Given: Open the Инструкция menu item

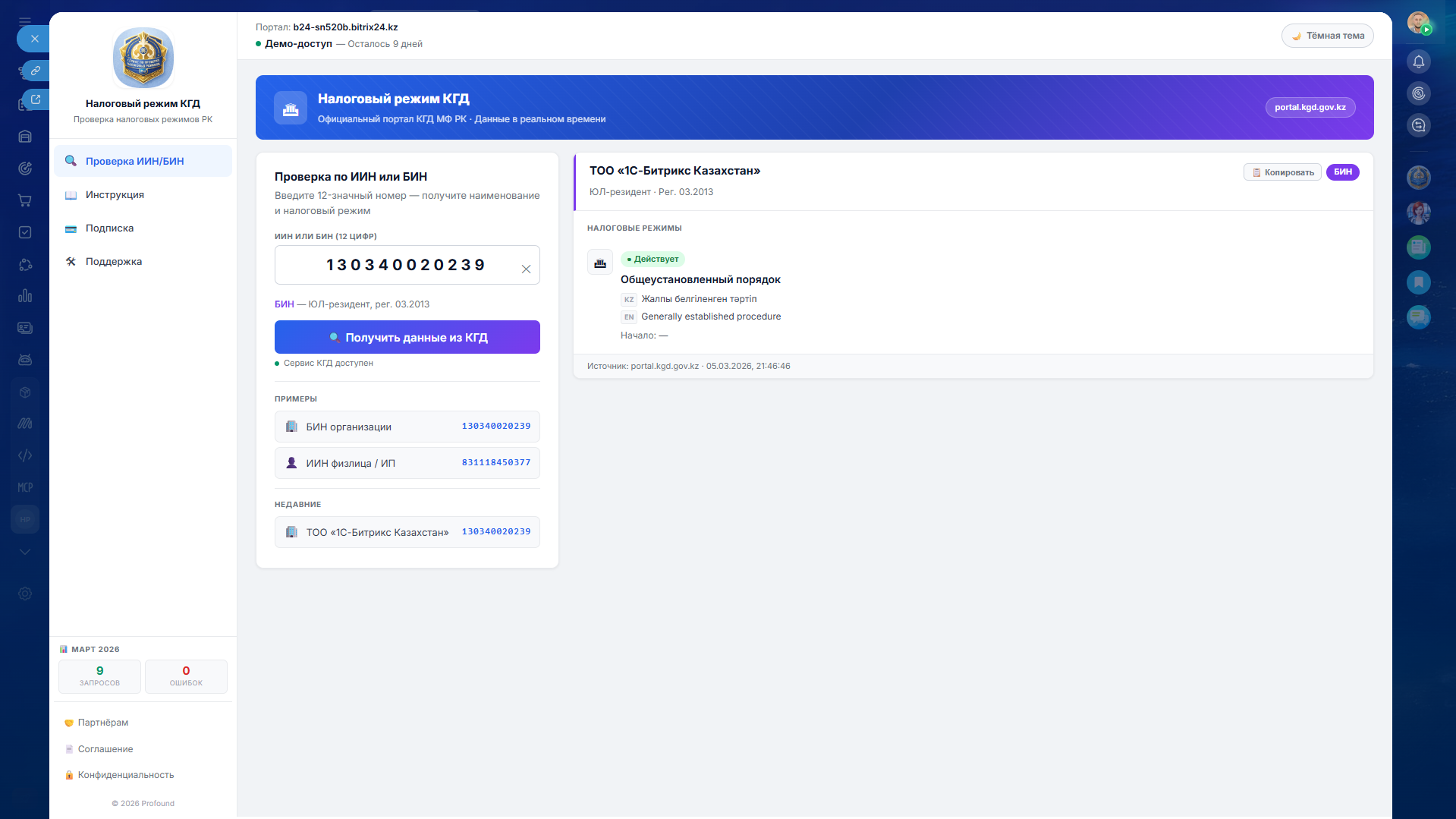Looking at the screenshot, I should click(115, 195).
